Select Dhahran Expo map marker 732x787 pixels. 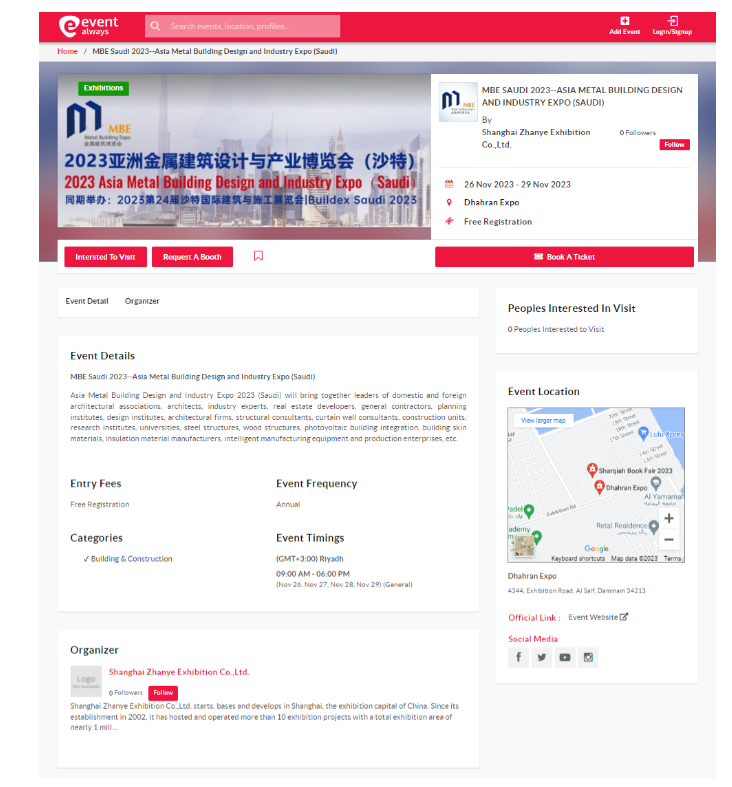(599, 486)
